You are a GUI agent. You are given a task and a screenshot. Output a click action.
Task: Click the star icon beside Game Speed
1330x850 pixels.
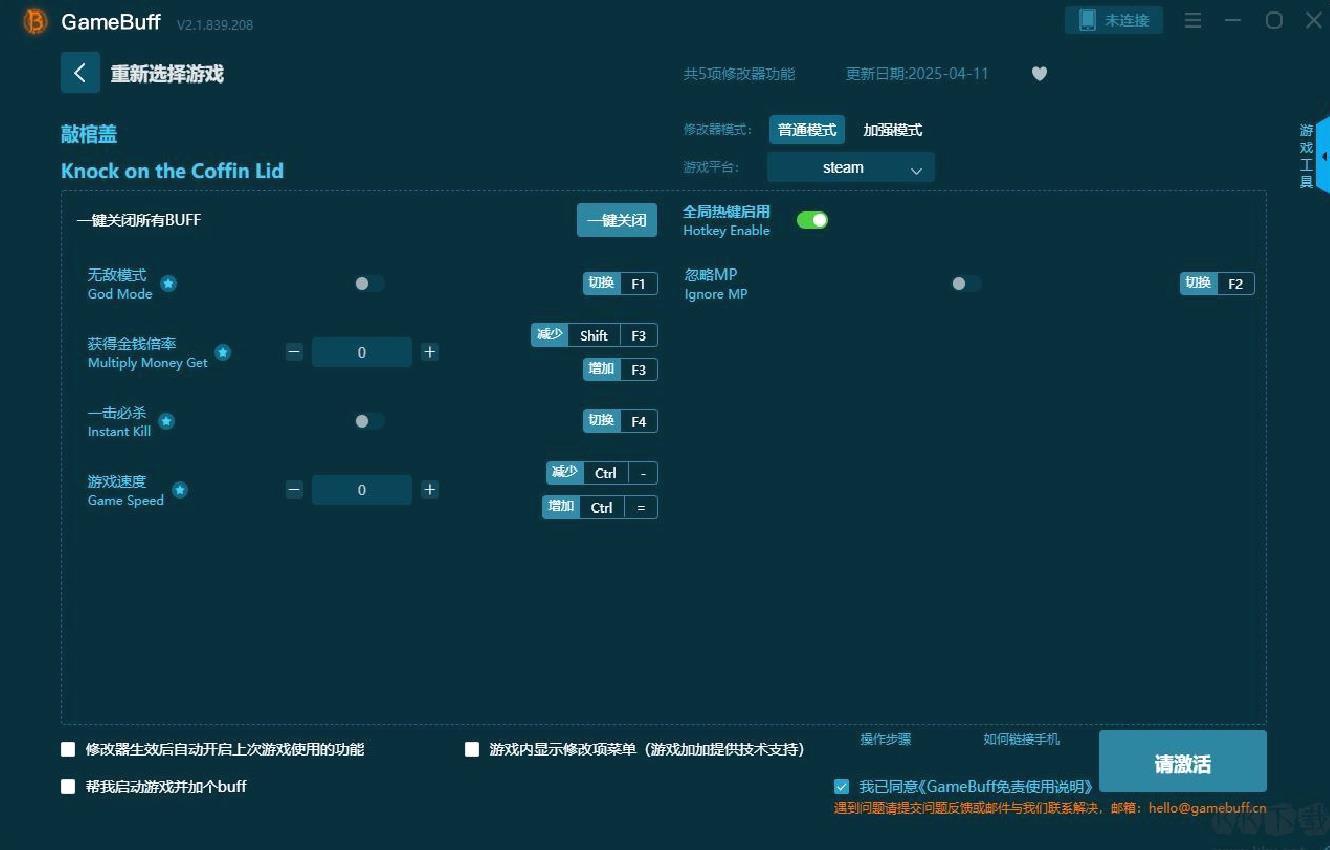tap(180, 490)
